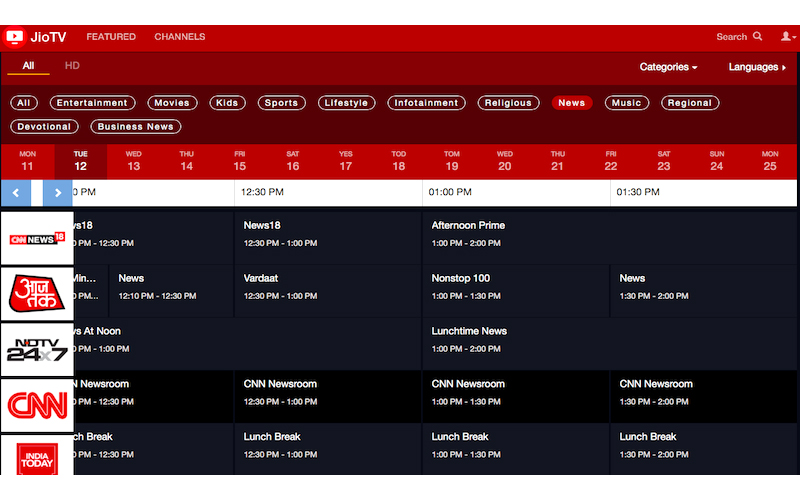Select the Movies category filter
The height and width of the screenshot is (500, 800).
172,103
